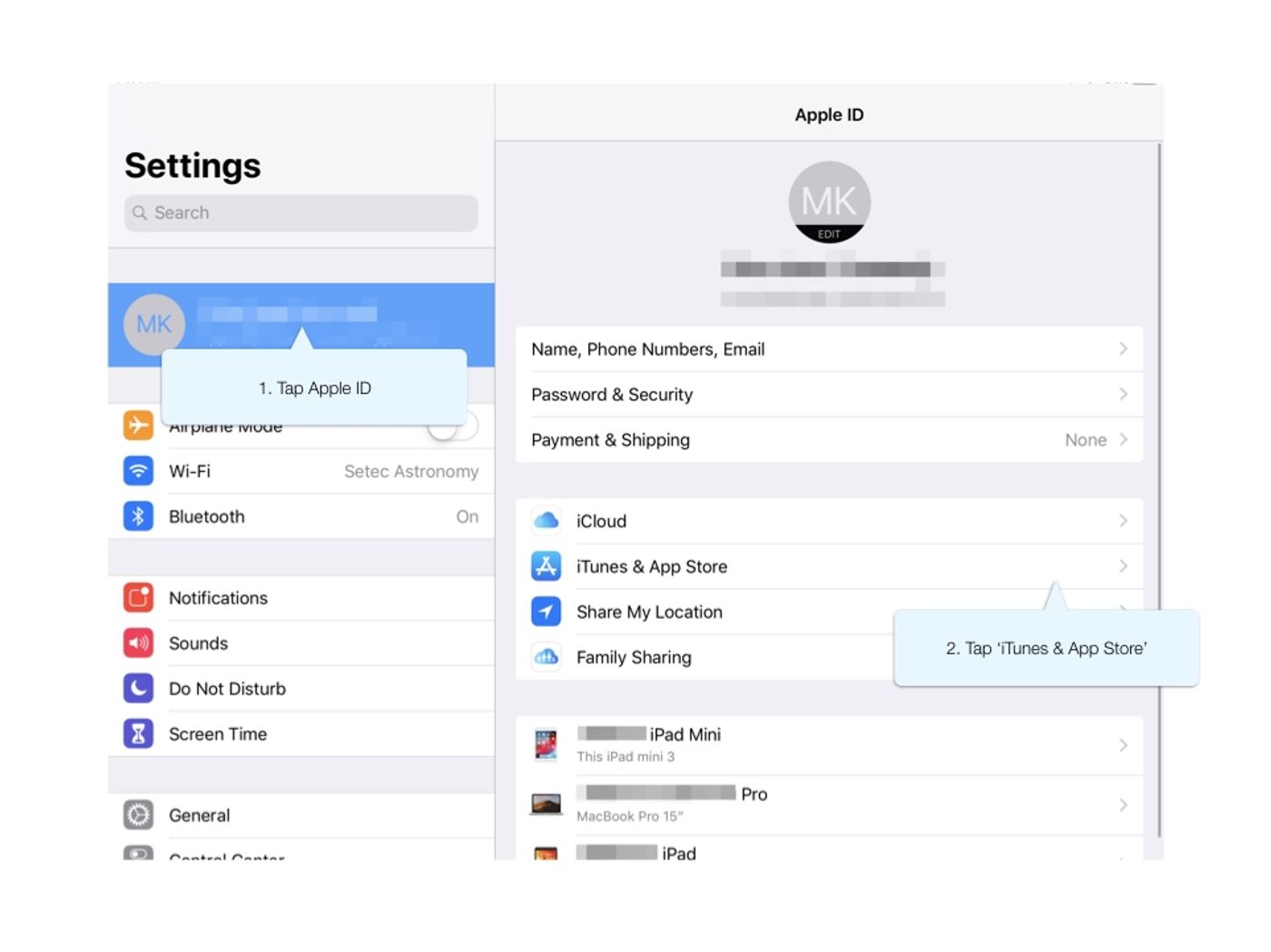Tap iTunes & App Store label
The width and height of the screenshot is (1271, 952).
click(x=652, y=566)
